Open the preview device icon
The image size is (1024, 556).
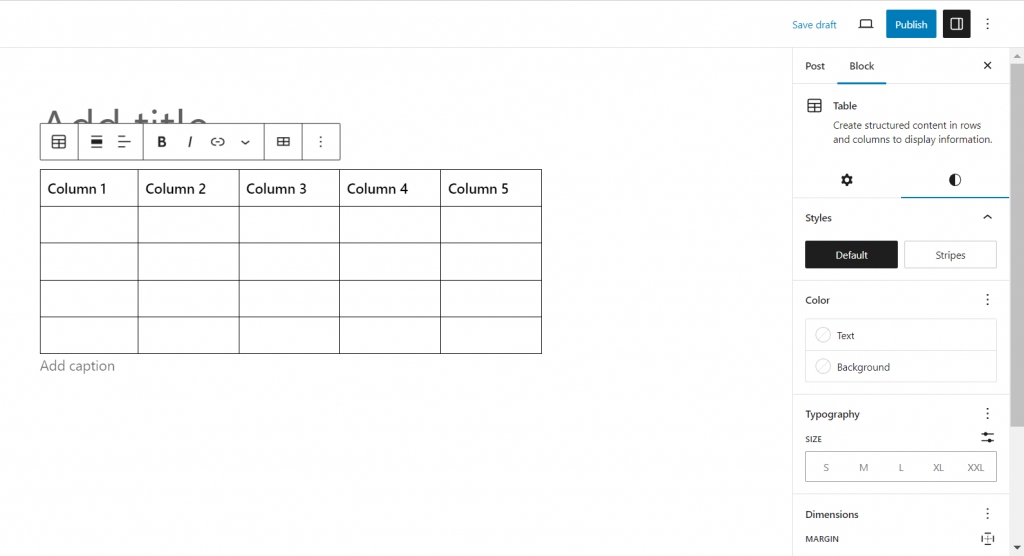pos(866,24)
